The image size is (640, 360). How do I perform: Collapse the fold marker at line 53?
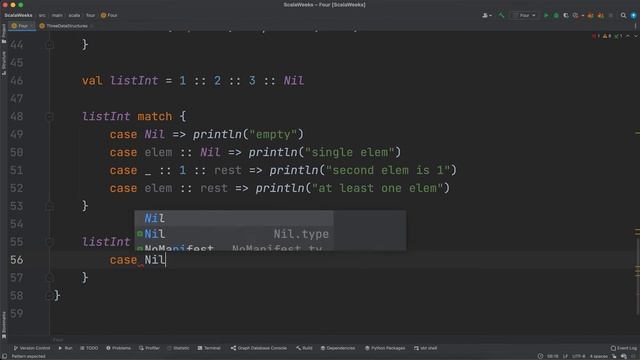coord(49,206)
